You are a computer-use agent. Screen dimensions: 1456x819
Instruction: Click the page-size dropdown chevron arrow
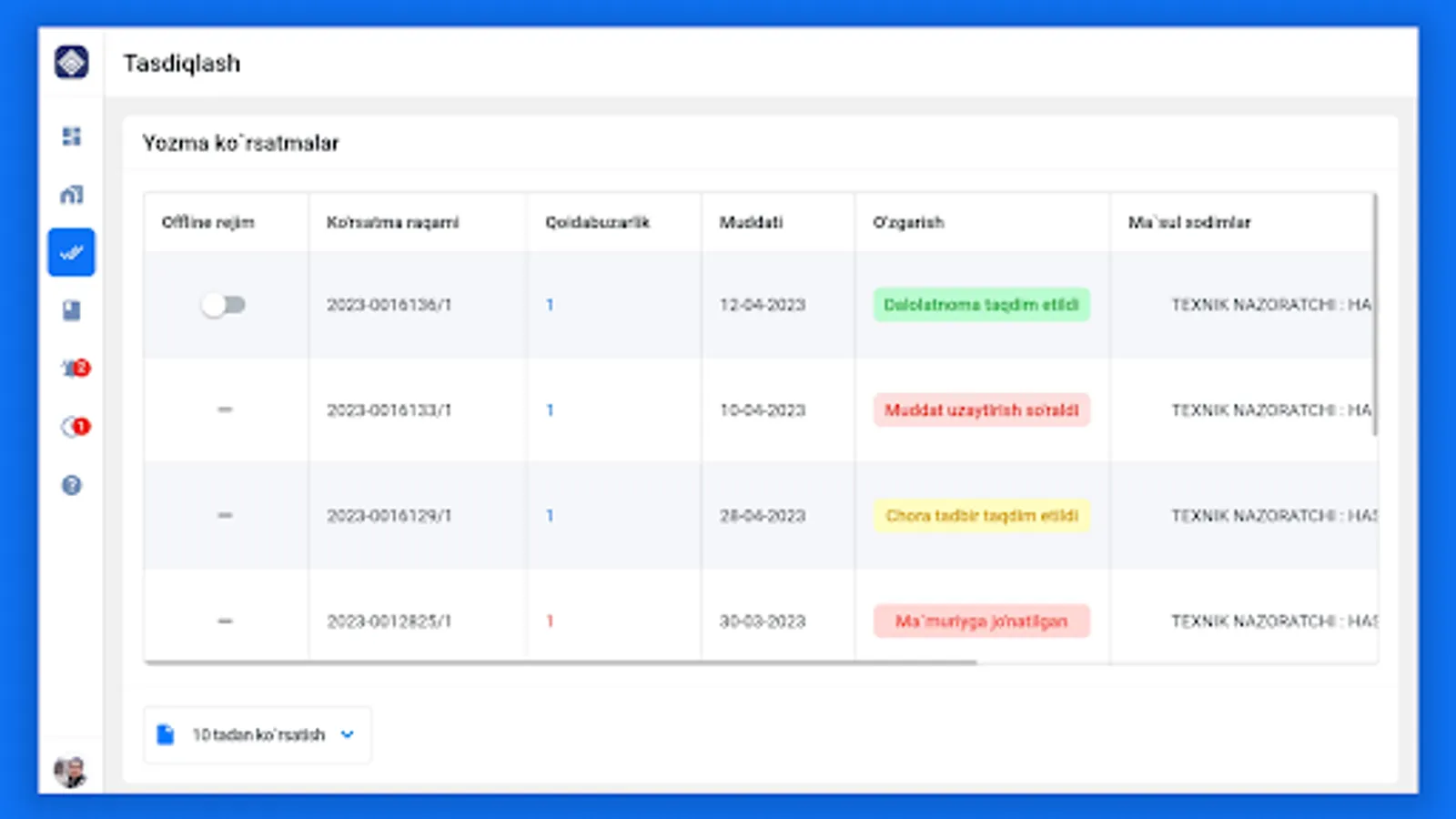click(347, 734)
